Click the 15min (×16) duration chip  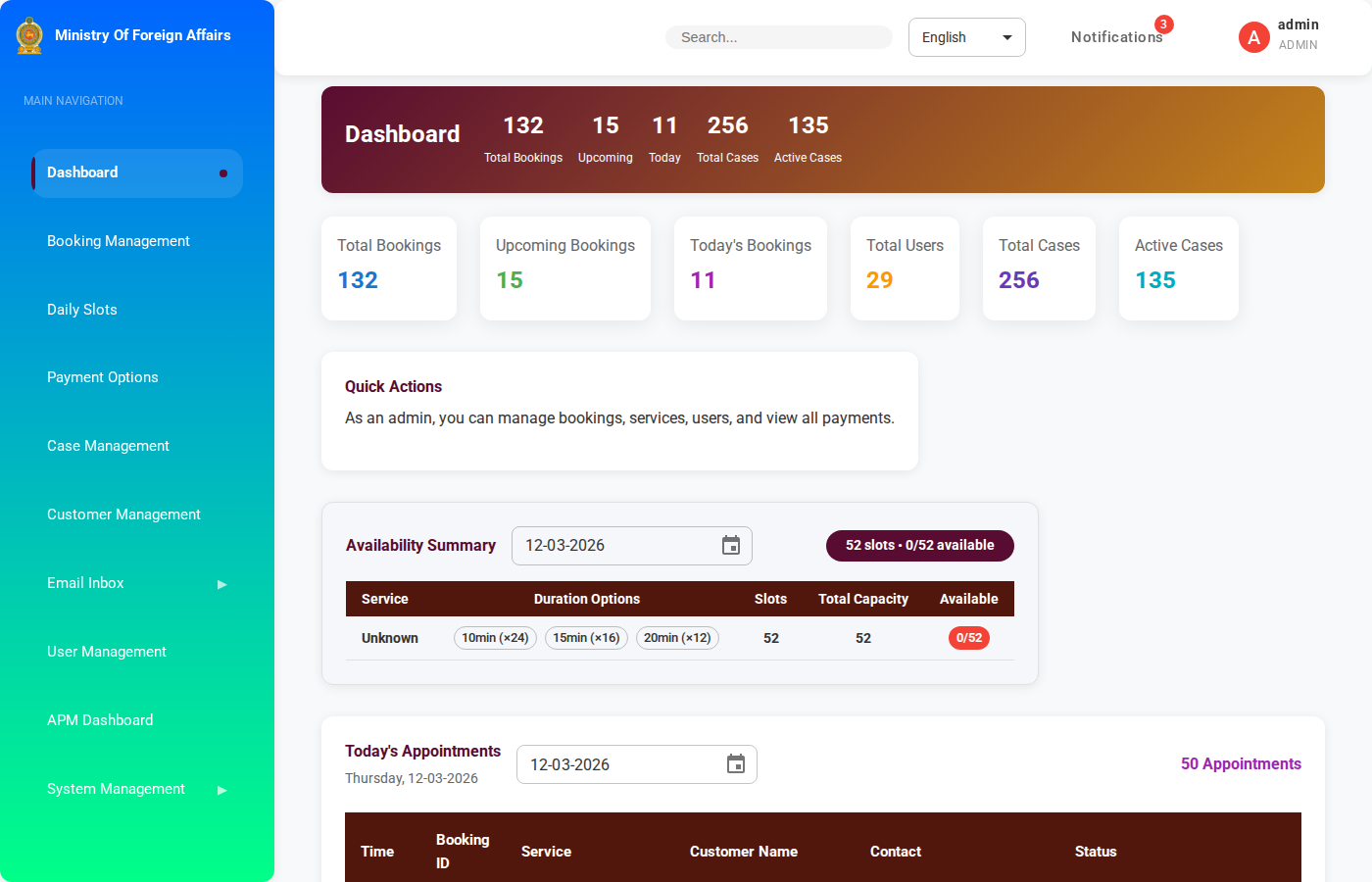586,638
